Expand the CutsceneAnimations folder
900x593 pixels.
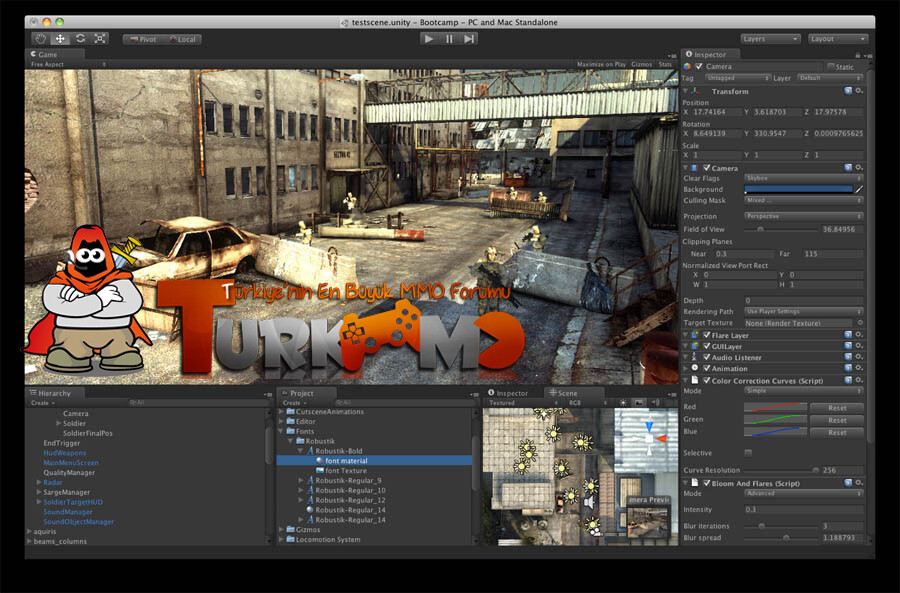[x=281, y=412]
